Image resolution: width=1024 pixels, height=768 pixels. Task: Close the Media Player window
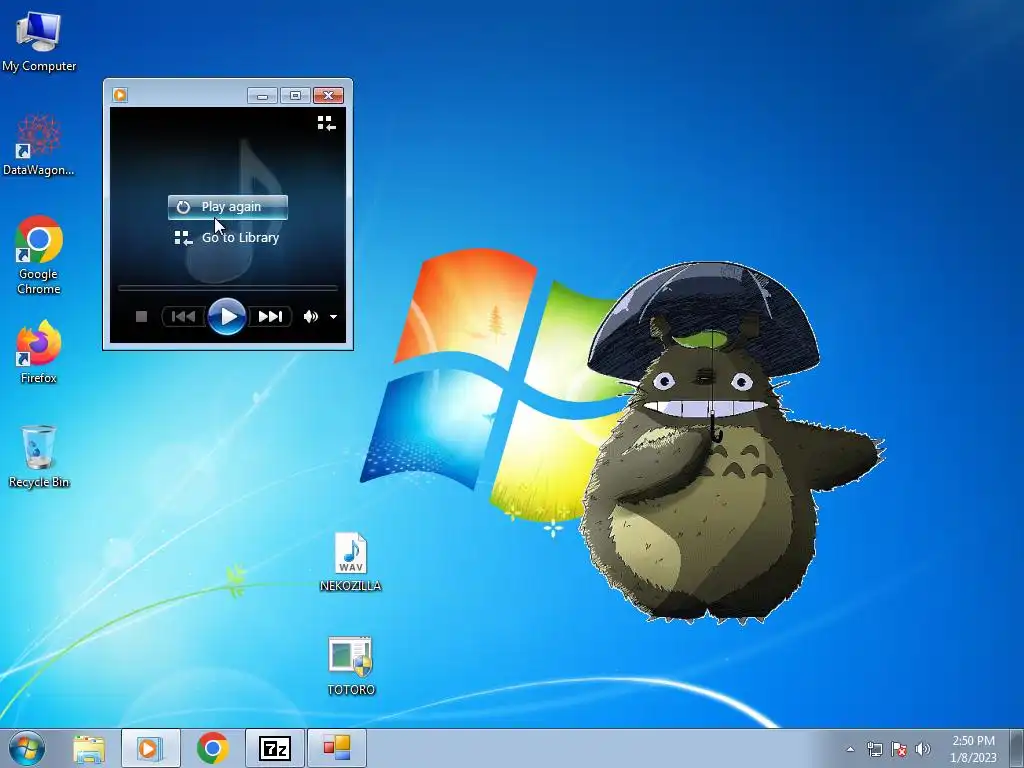[328, 96]
